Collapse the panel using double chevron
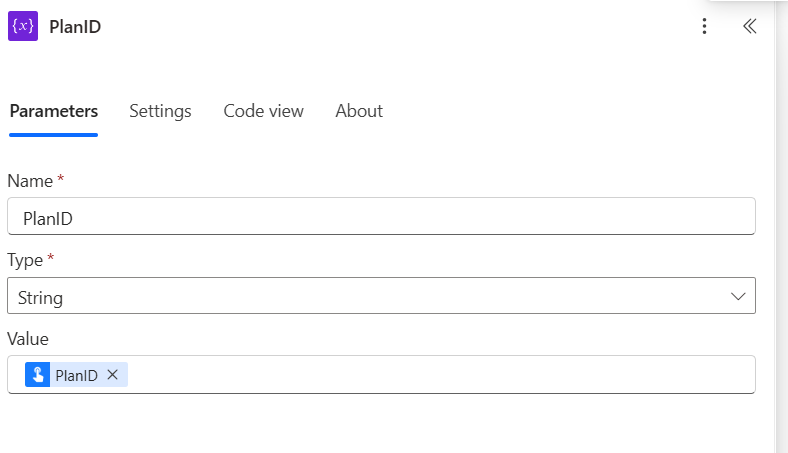788x453 pixels. tap(749, 27)
